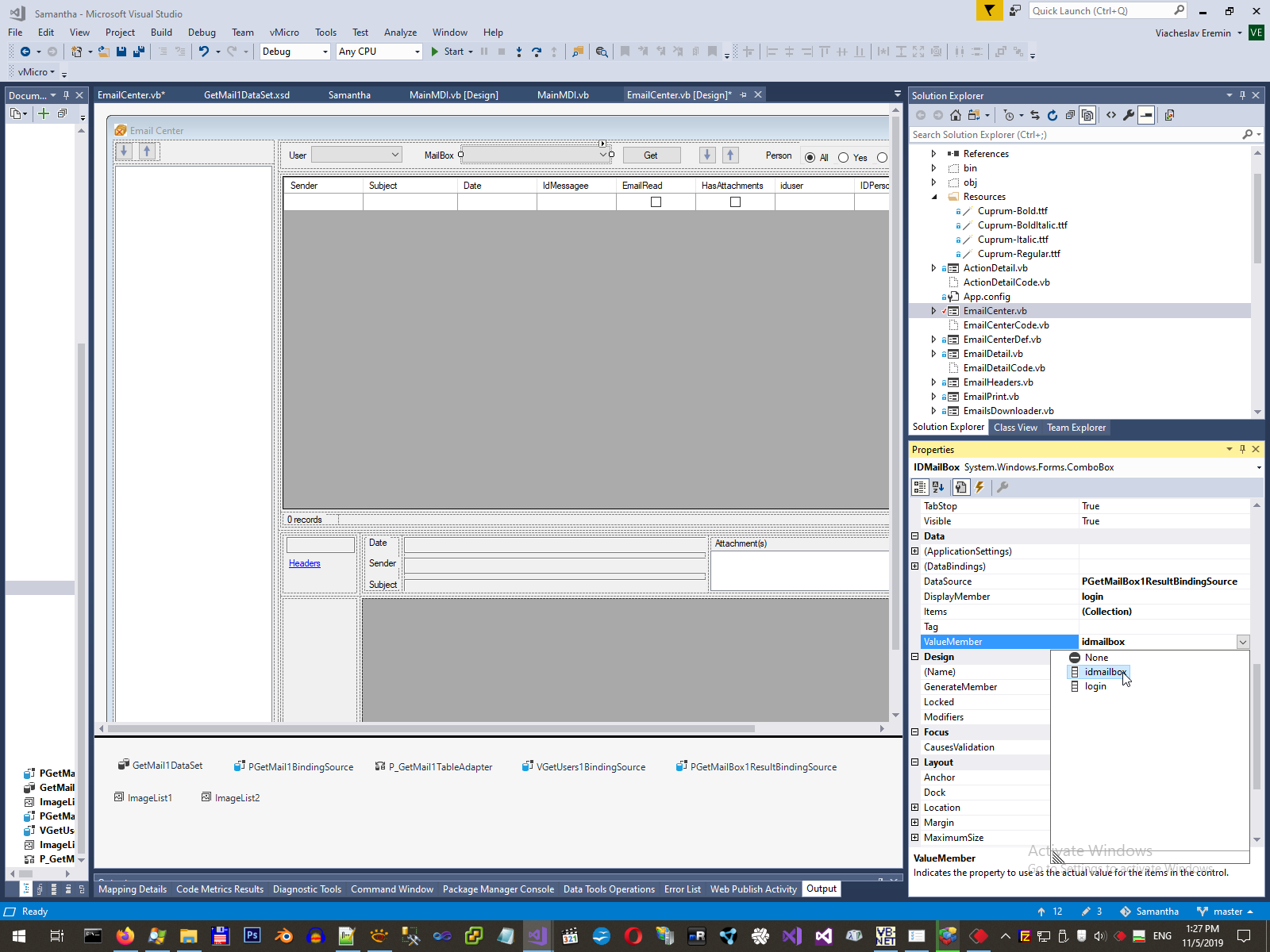1270x952 pixels.
Task: Undo the last action in the toolbar
Action: (x=204, y=52)
